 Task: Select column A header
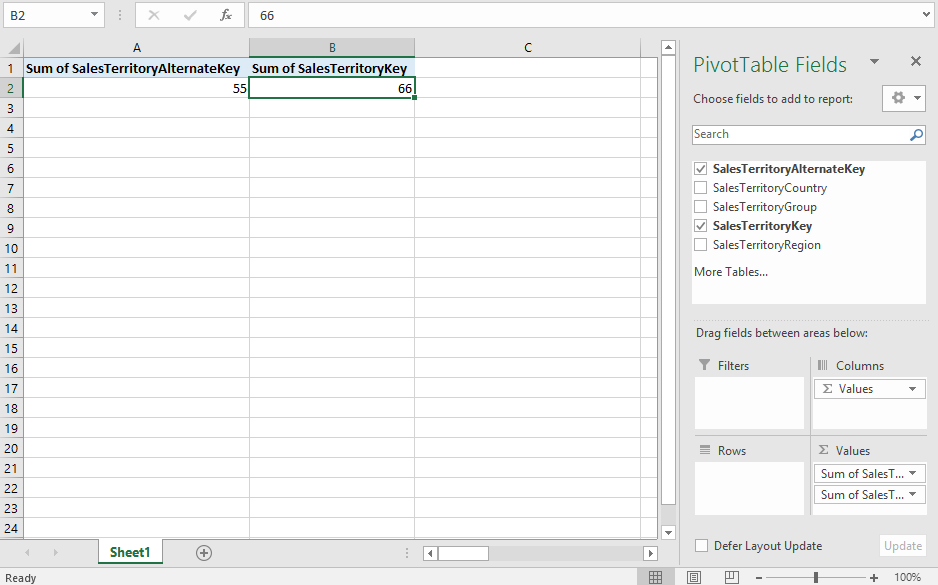[x=136, y=48]
